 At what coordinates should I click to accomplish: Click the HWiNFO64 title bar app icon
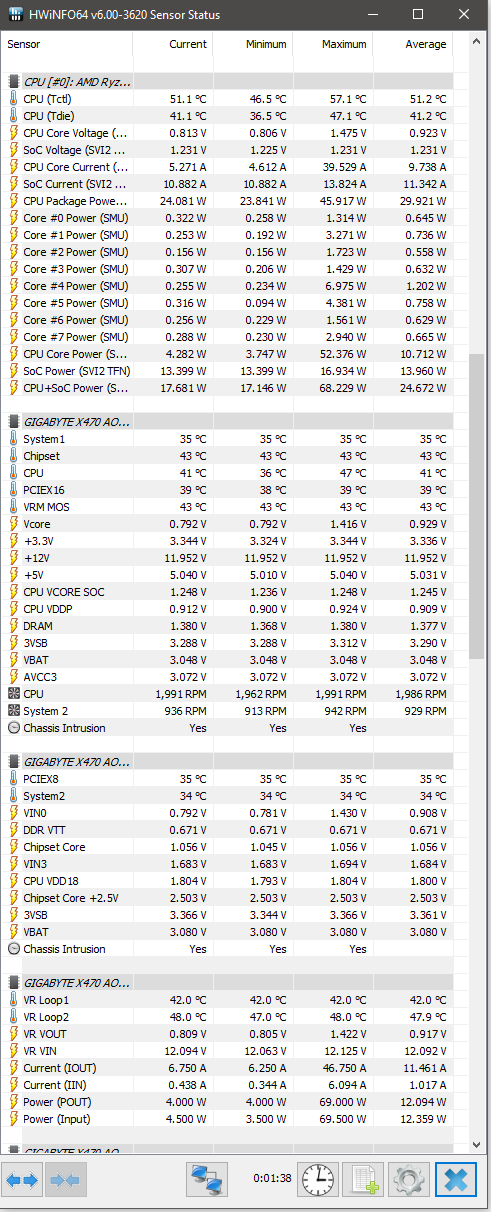[x=14, y=15]
